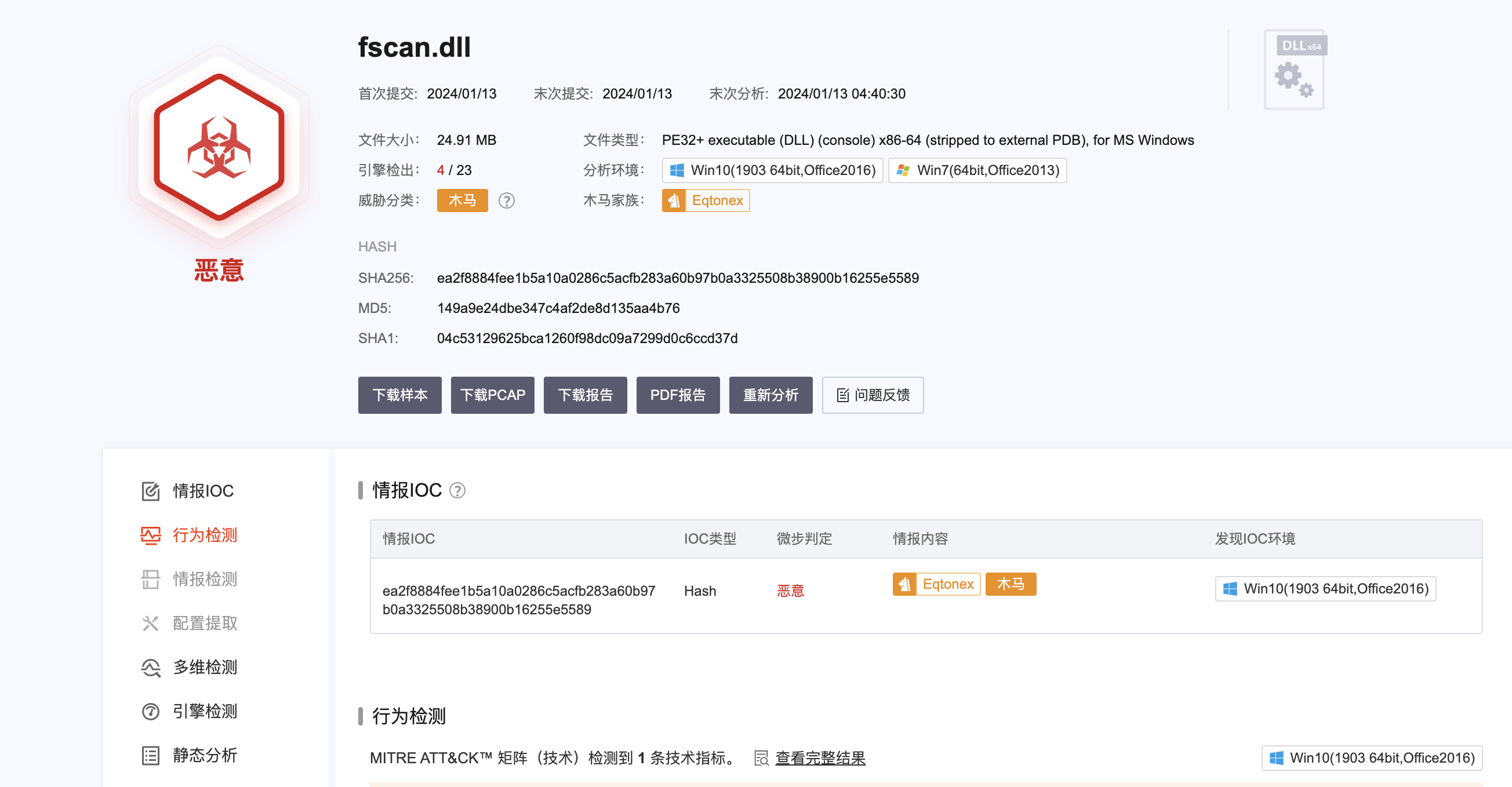Screen dimensions: 1512x787
Task: Click the 配置提取 crossed tools sidebar icon
Action: [150, 622]
